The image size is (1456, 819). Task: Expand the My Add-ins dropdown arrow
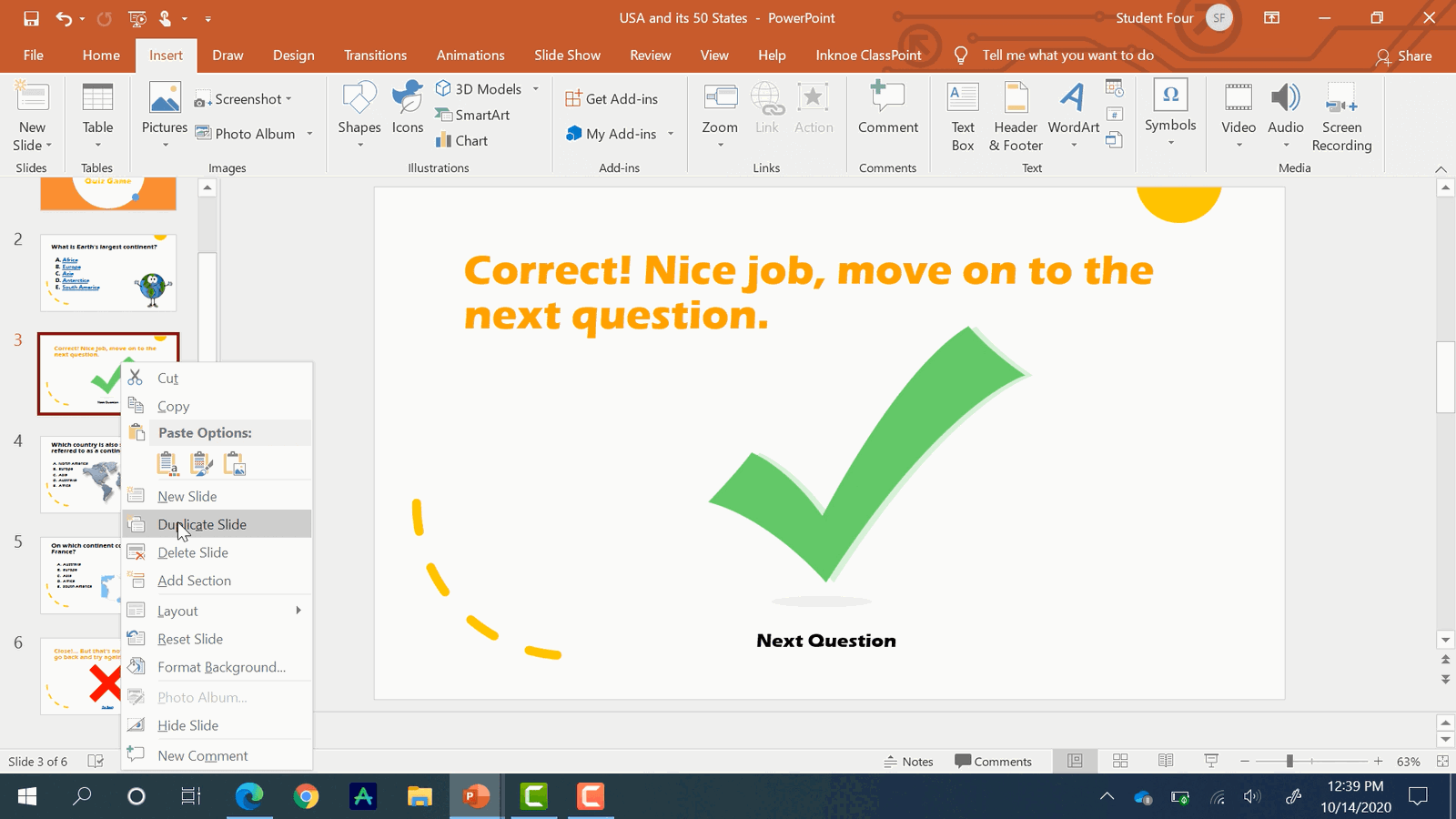(x=671, y=134)
